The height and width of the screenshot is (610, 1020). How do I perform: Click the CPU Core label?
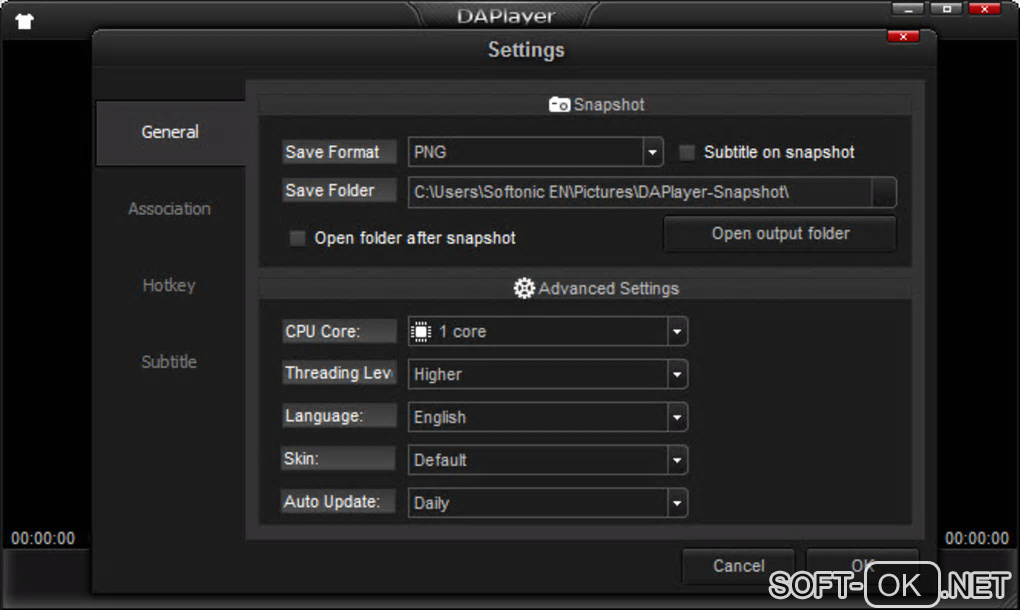click(339, 331)
